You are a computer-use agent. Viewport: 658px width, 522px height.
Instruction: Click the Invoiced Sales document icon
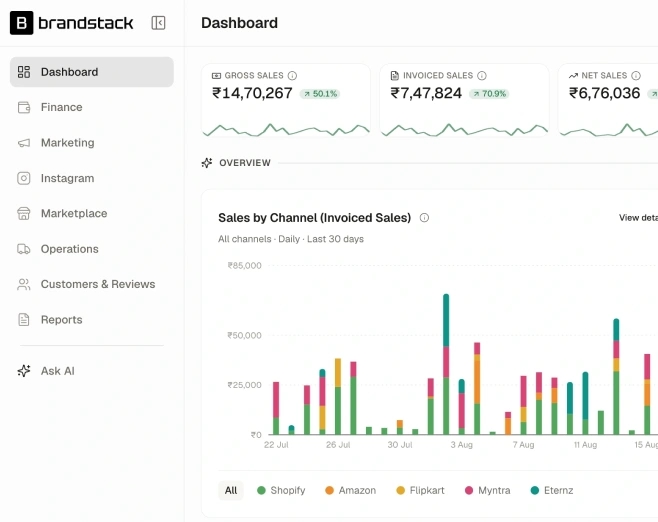click(394, 76)
